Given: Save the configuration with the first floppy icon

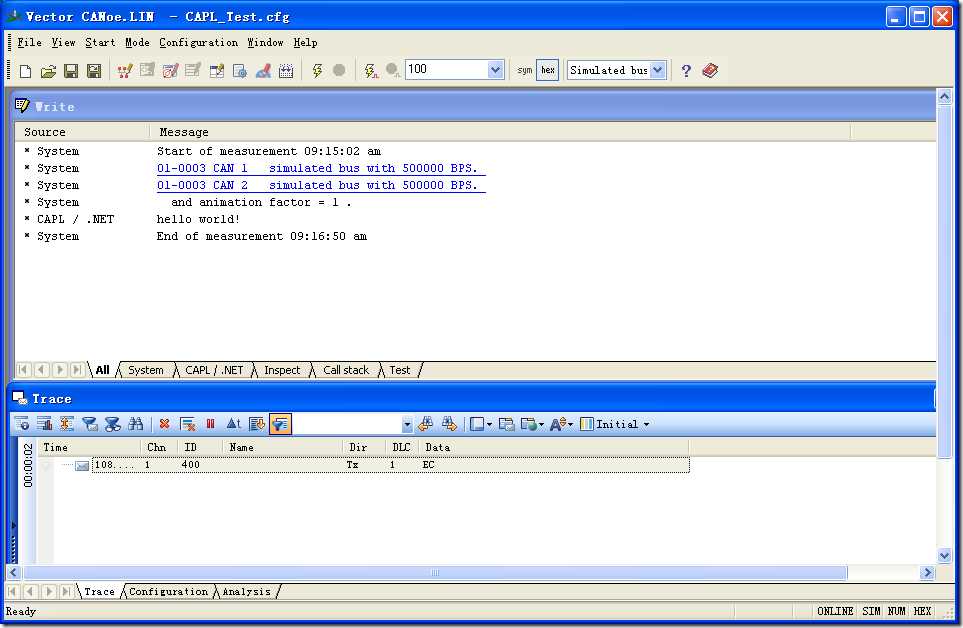Looking at the screenshot, I should pos(71,71).
